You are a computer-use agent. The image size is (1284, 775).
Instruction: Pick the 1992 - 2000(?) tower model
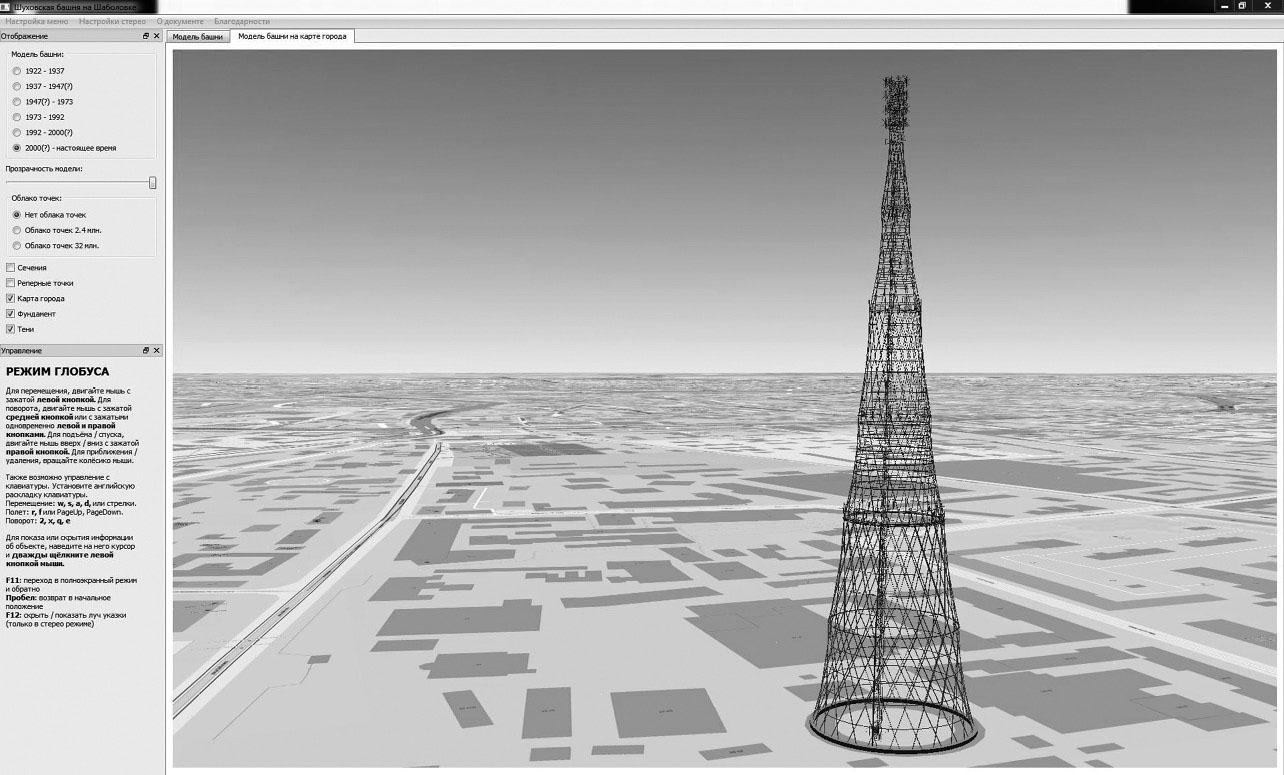(16, 133)
